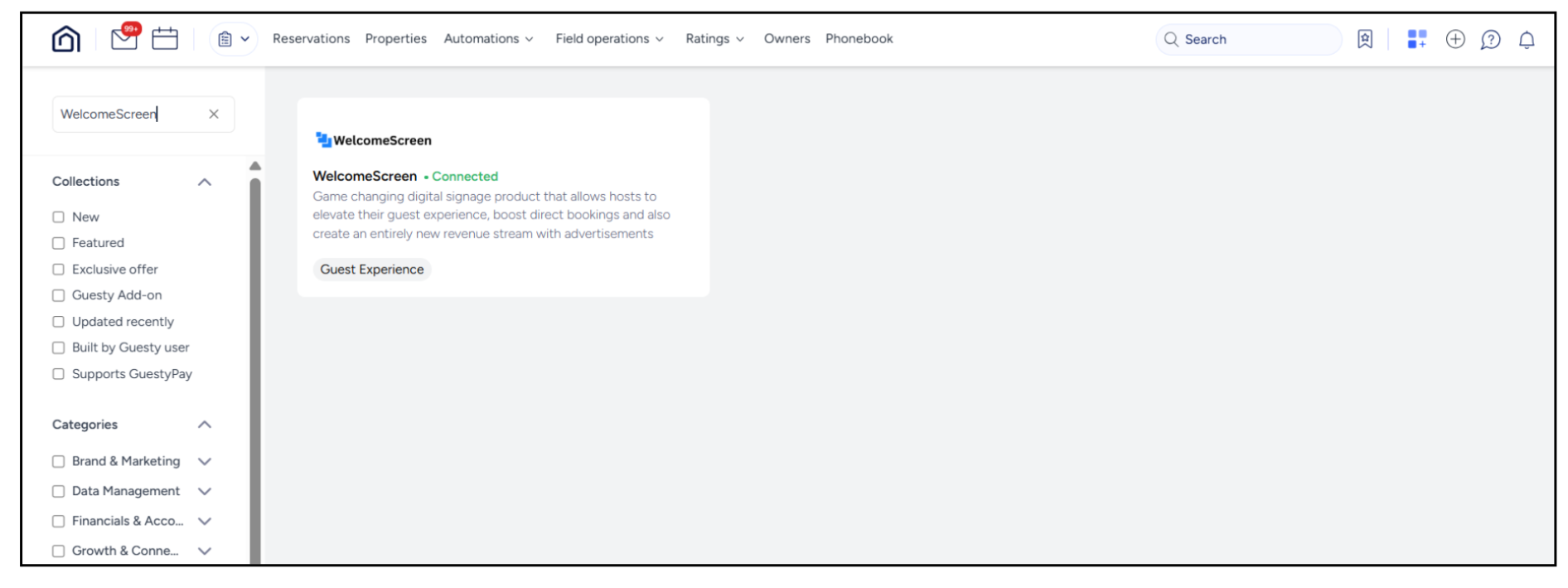
Task: Check the Growth & Conne... category
Action: [x=59, y=551]
